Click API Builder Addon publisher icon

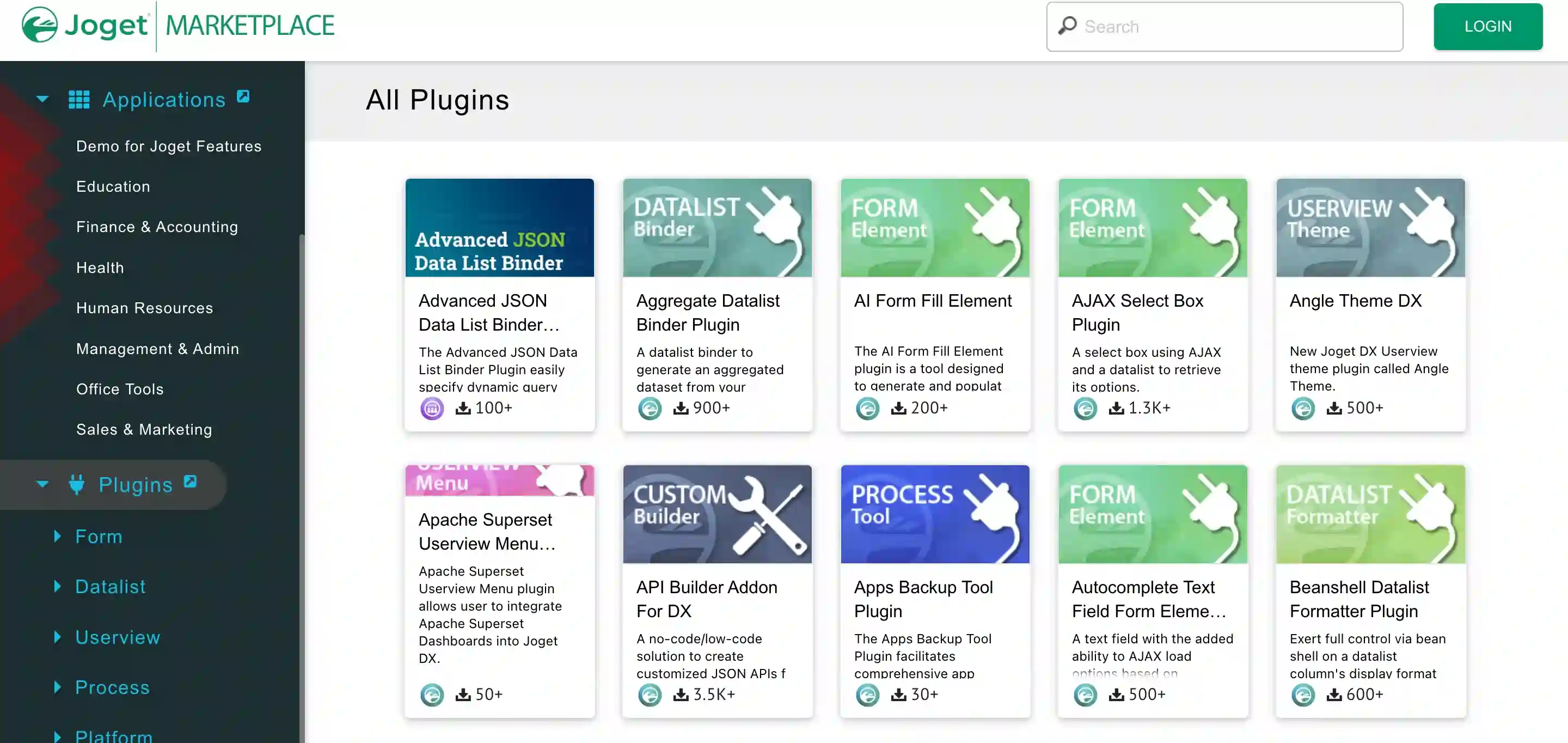(650, 695)
